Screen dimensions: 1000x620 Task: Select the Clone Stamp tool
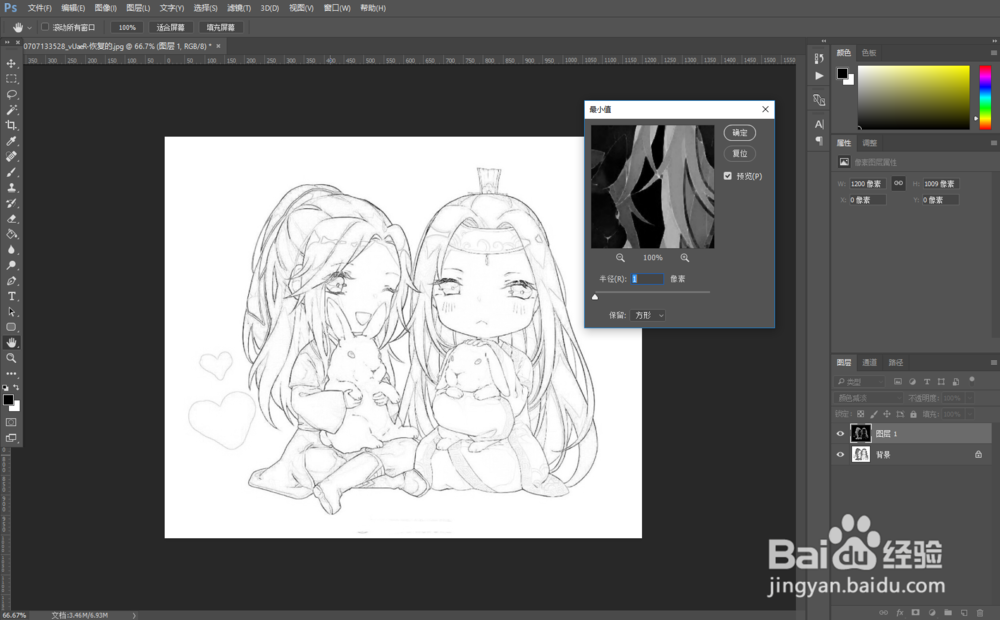click(x=11, y=188)
